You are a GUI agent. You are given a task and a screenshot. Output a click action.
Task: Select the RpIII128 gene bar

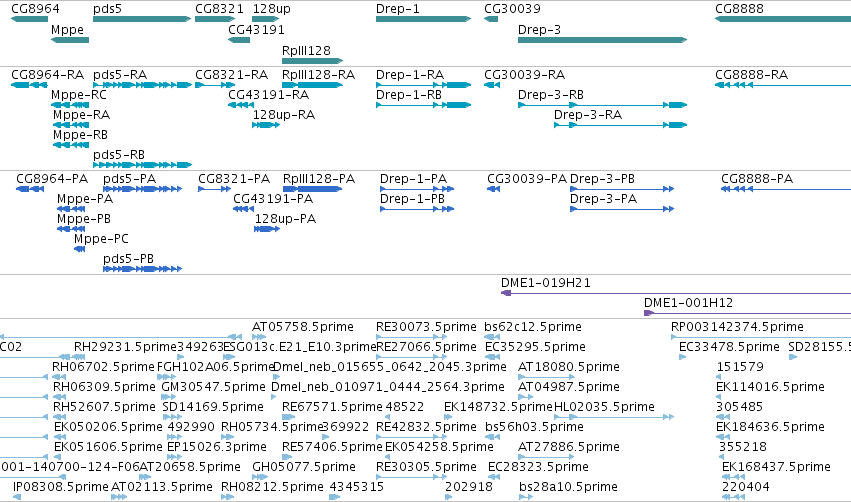pyautogui.click(x=313, y=61)
